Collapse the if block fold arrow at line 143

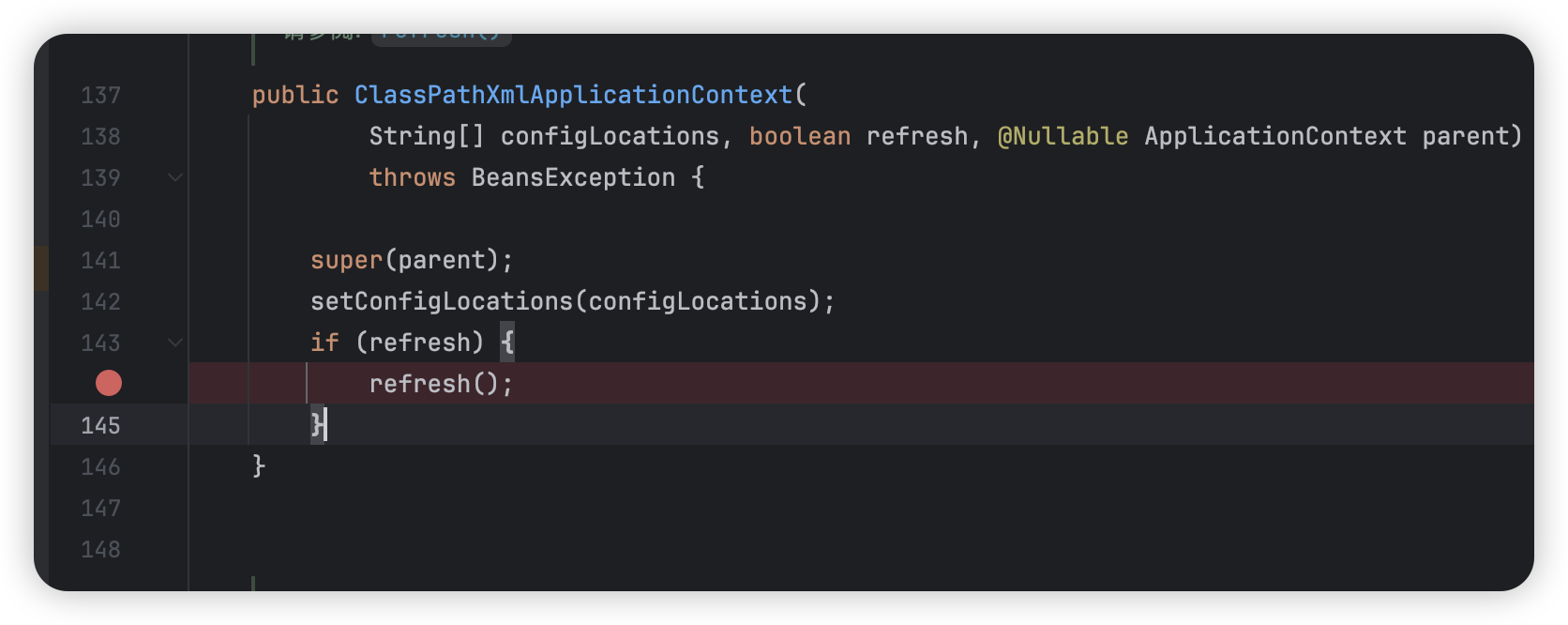[174, 343]
